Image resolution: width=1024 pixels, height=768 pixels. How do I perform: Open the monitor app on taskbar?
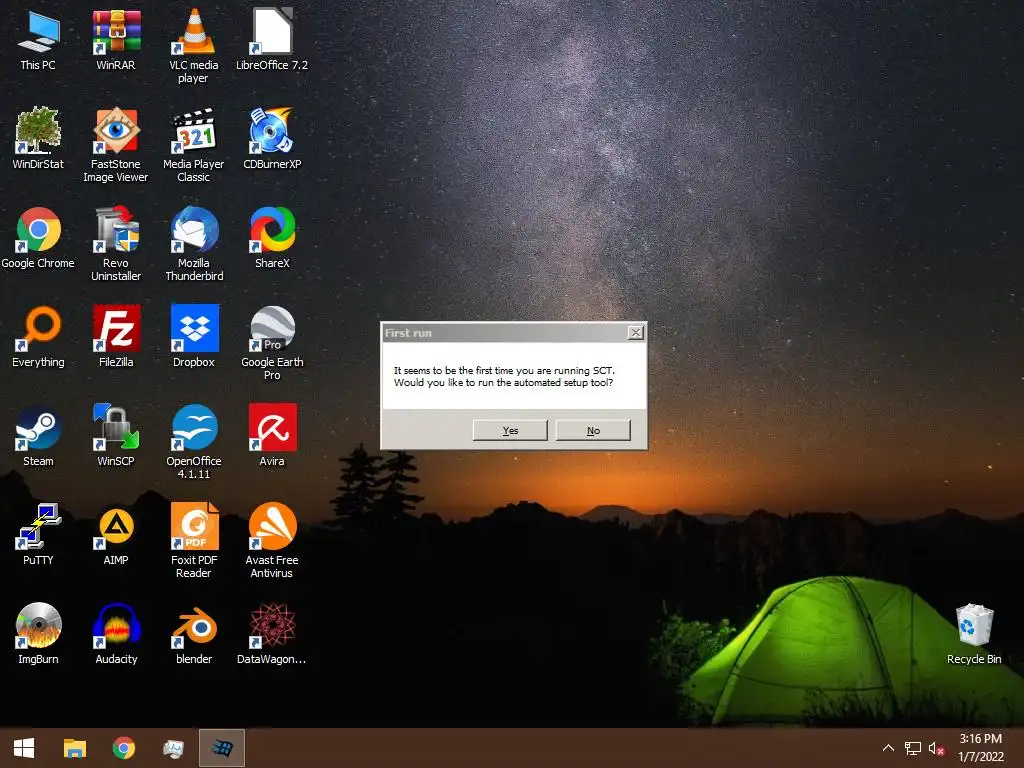pos(173,748)
